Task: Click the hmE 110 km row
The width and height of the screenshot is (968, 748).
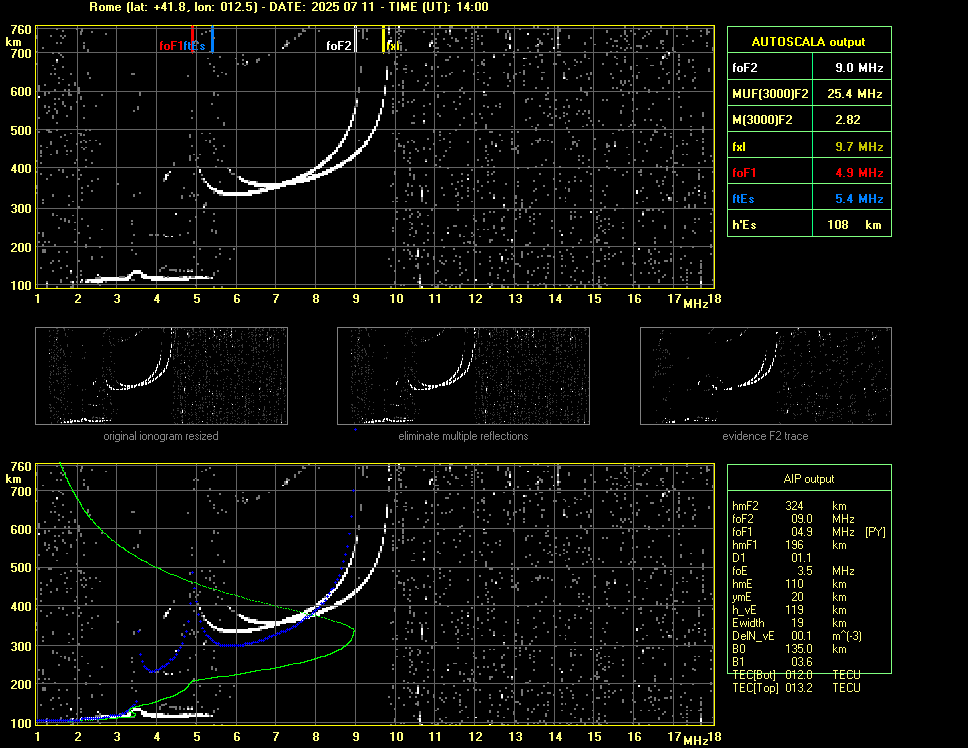Action: click(789, 584)
